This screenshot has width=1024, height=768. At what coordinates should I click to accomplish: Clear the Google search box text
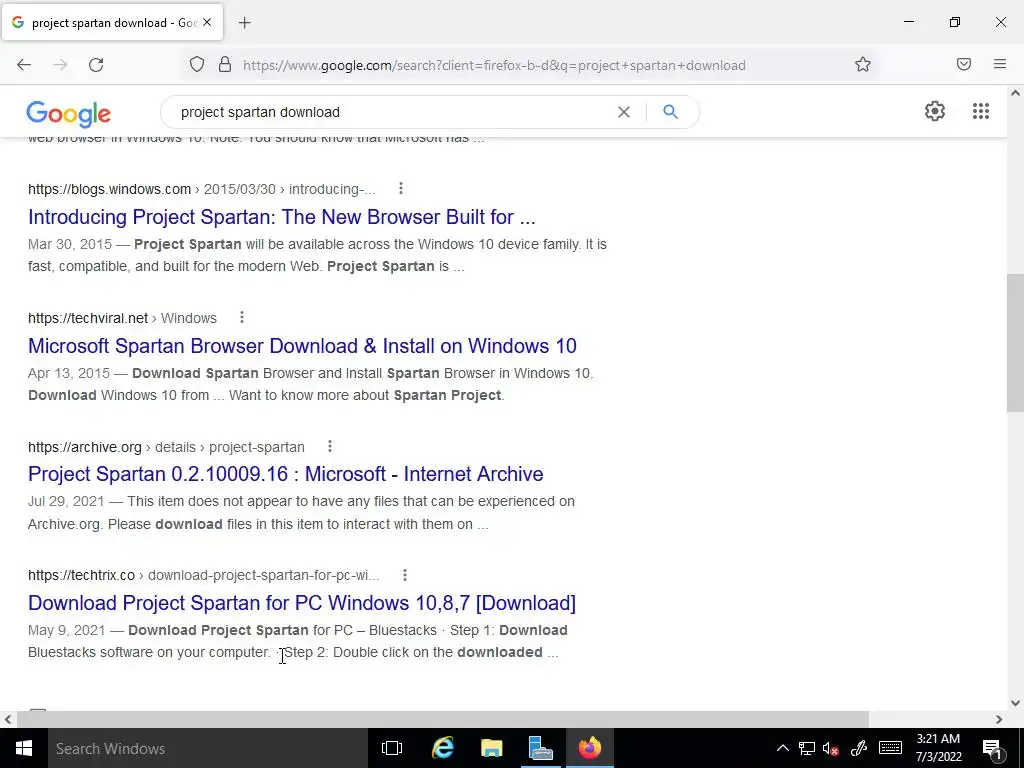pos(624,112)
